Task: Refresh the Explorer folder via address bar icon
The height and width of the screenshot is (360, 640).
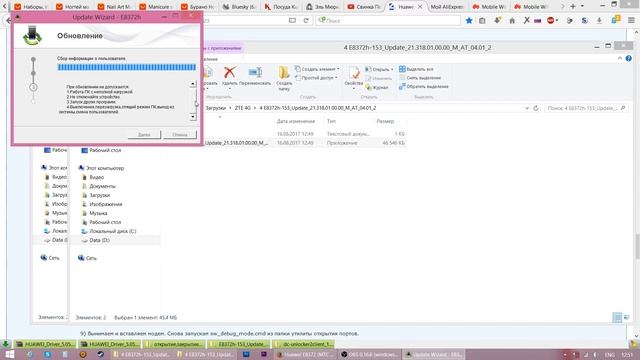Action: (x=536, y=108)
